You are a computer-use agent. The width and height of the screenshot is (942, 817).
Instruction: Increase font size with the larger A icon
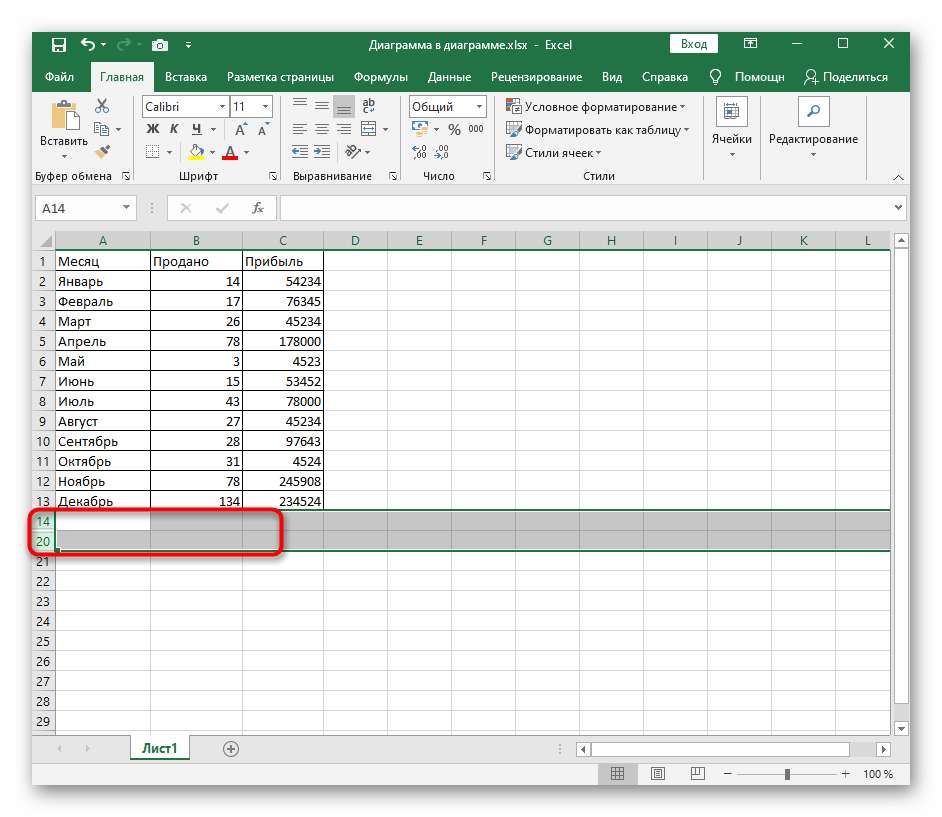click(240, 129)
